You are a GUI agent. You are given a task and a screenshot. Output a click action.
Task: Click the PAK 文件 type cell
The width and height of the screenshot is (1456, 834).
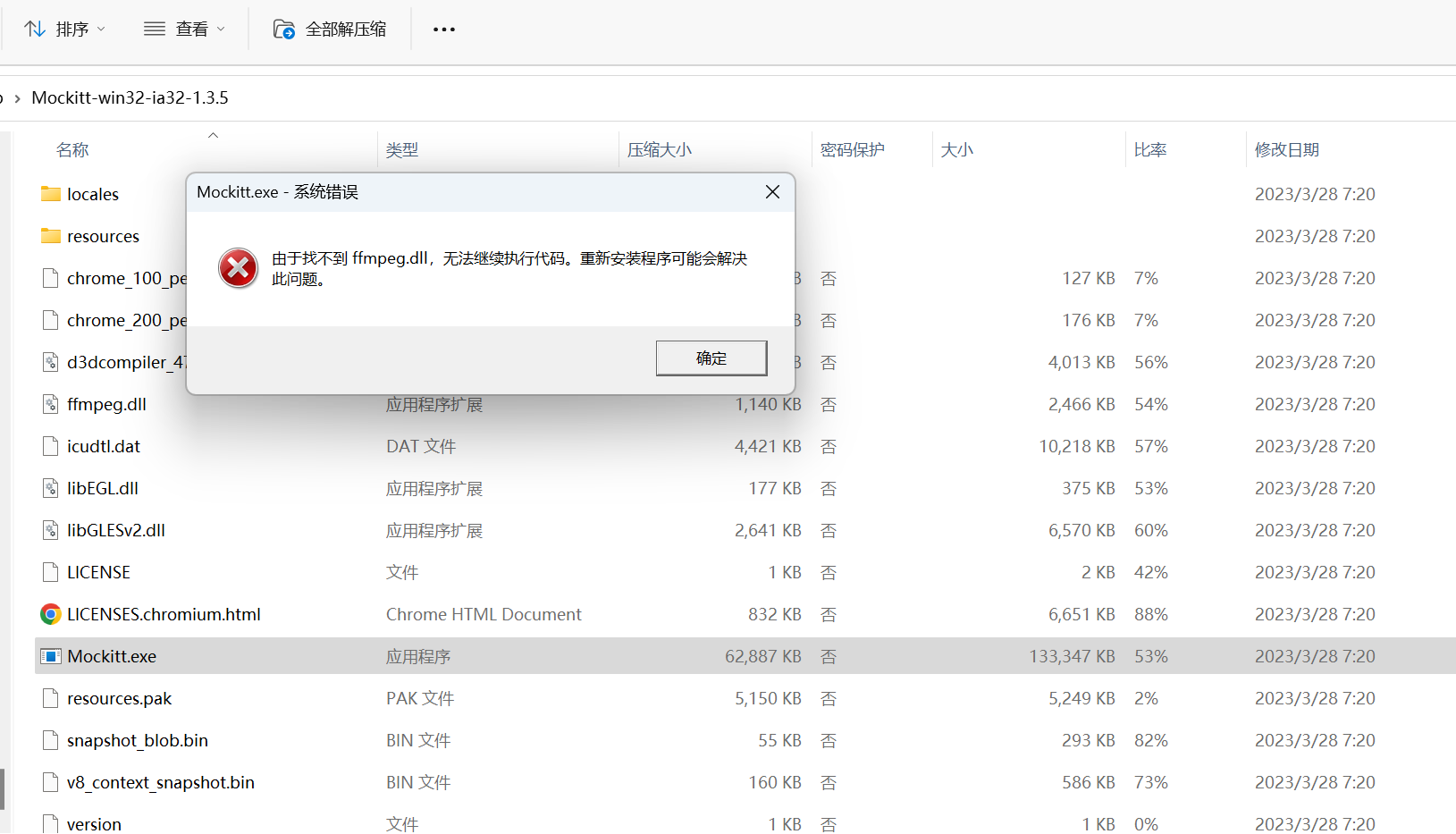(420, 698)
